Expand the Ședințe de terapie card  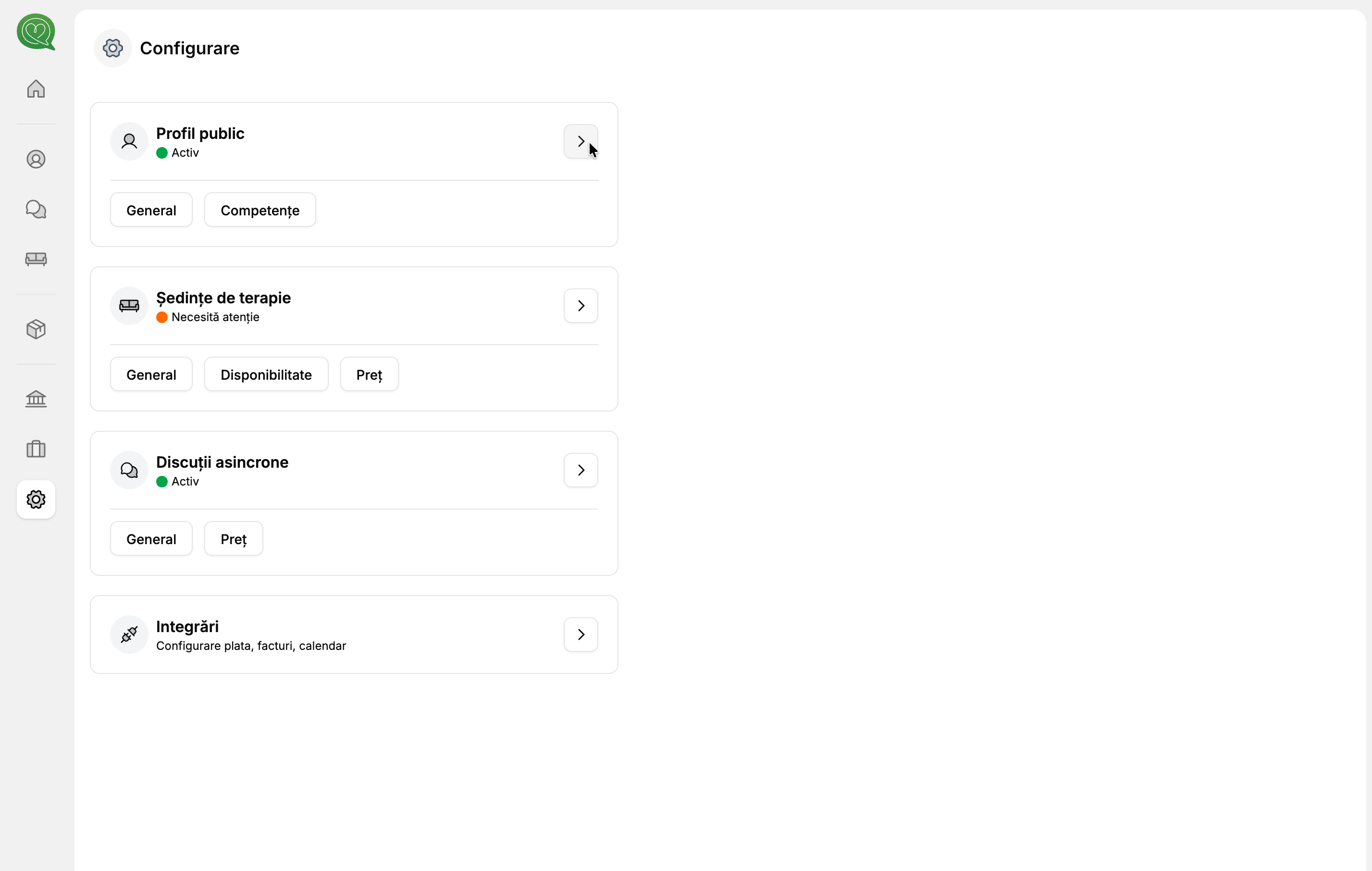click(x=581, y=306)
